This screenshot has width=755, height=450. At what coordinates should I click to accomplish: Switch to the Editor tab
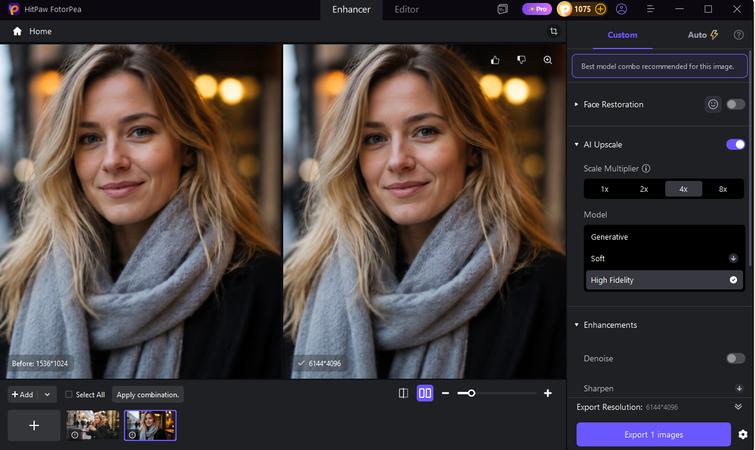pyautogui.click(x=406, y=10)
